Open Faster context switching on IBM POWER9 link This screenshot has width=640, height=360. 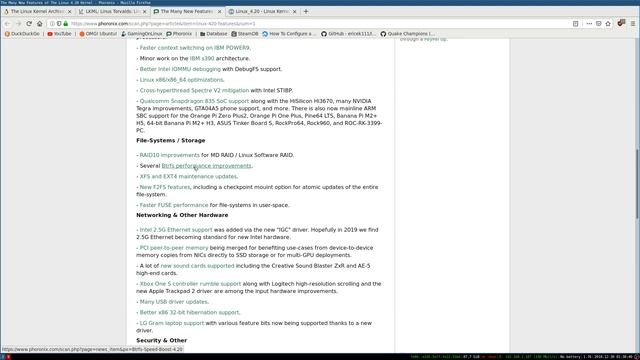tap(195, 48)
